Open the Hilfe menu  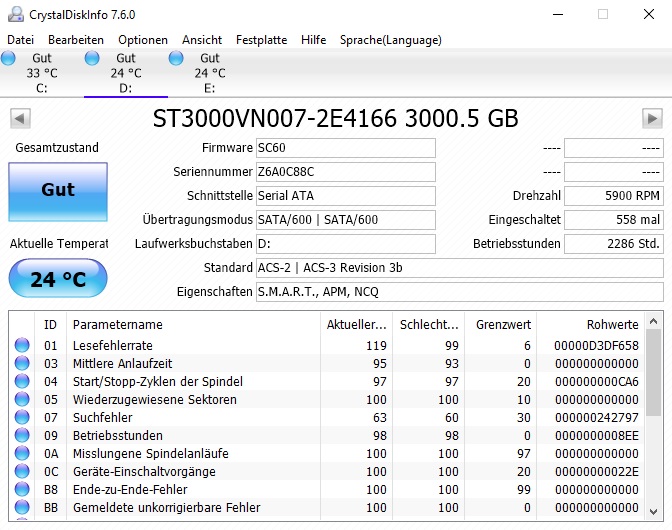(x=313, y=40)
